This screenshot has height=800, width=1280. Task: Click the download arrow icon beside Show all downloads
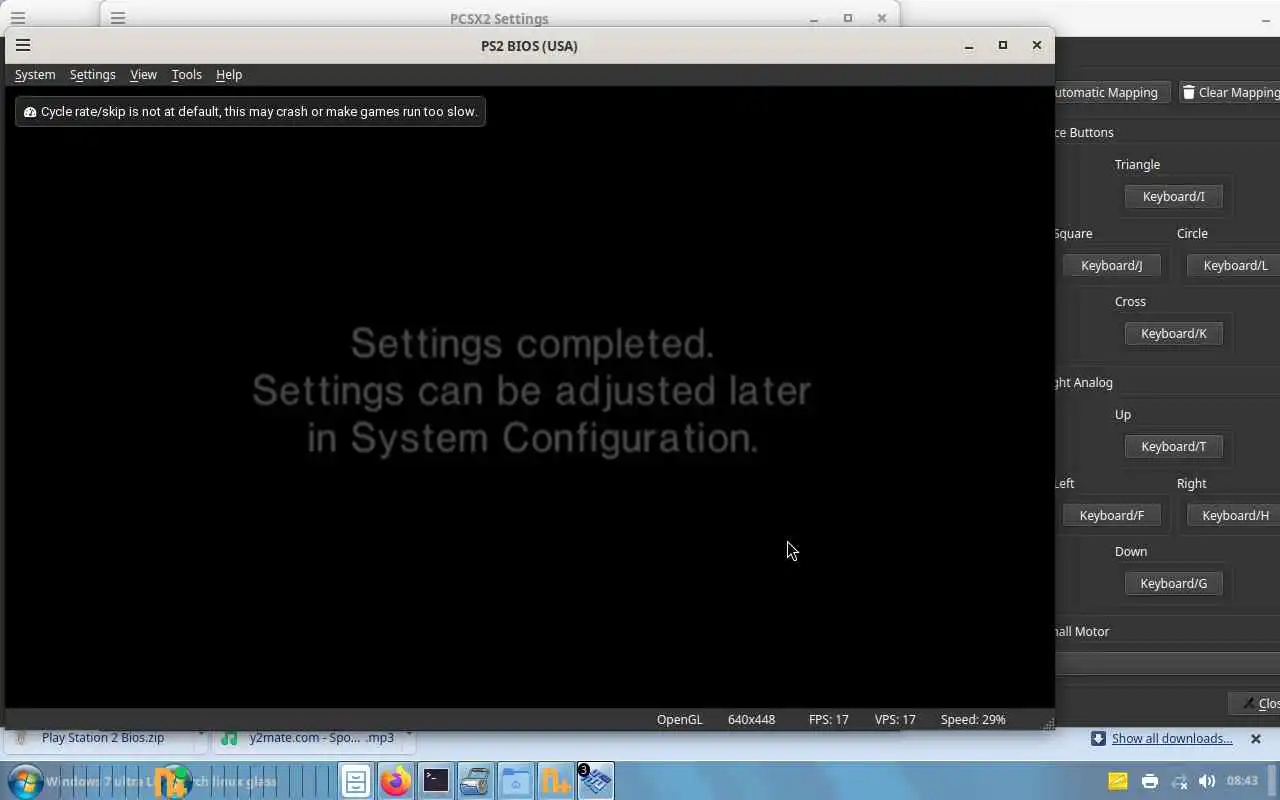[1098, 738]
